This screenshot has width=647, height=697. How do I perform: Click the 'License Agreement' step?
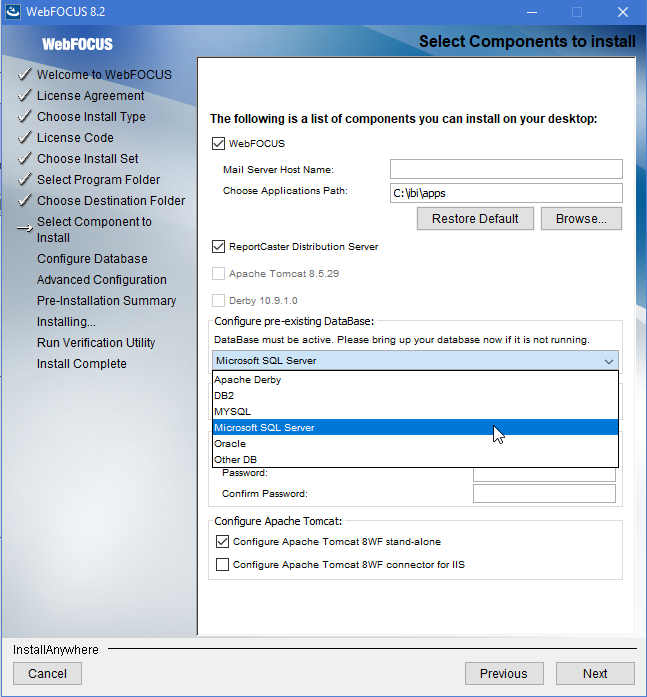pos(90,96)
